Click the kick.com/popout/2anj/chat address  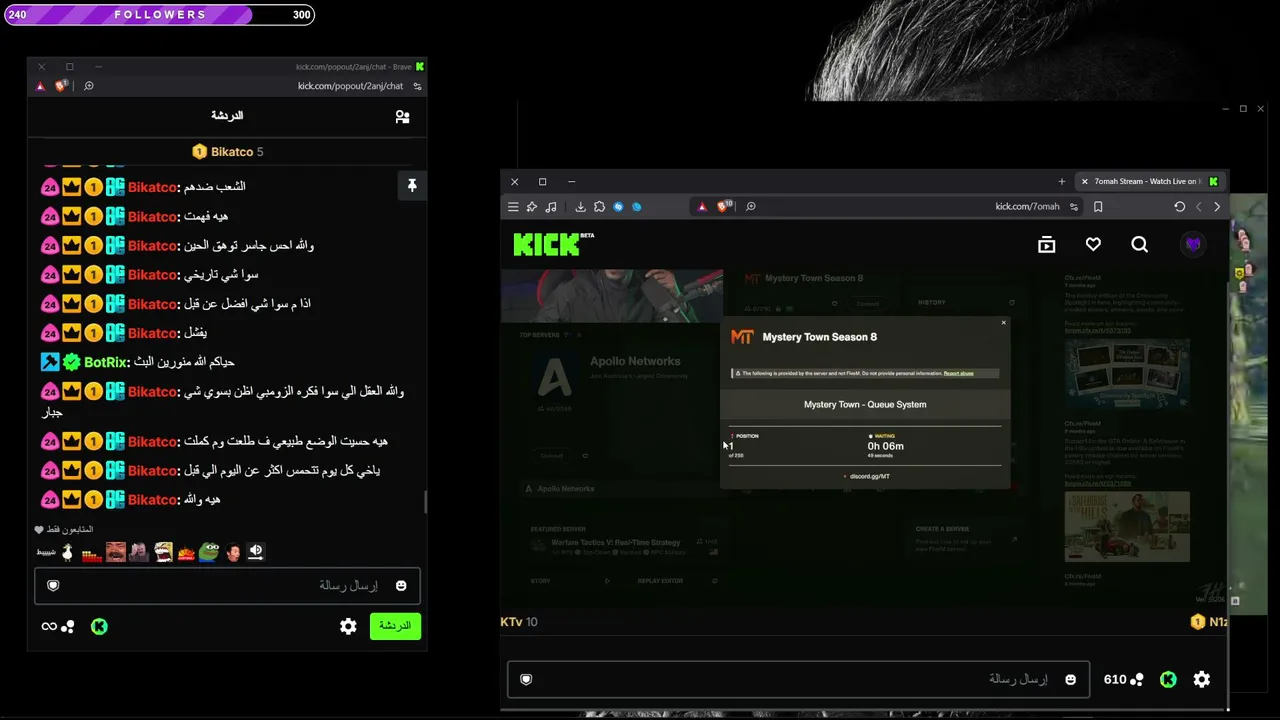click(x=350, y=86)
